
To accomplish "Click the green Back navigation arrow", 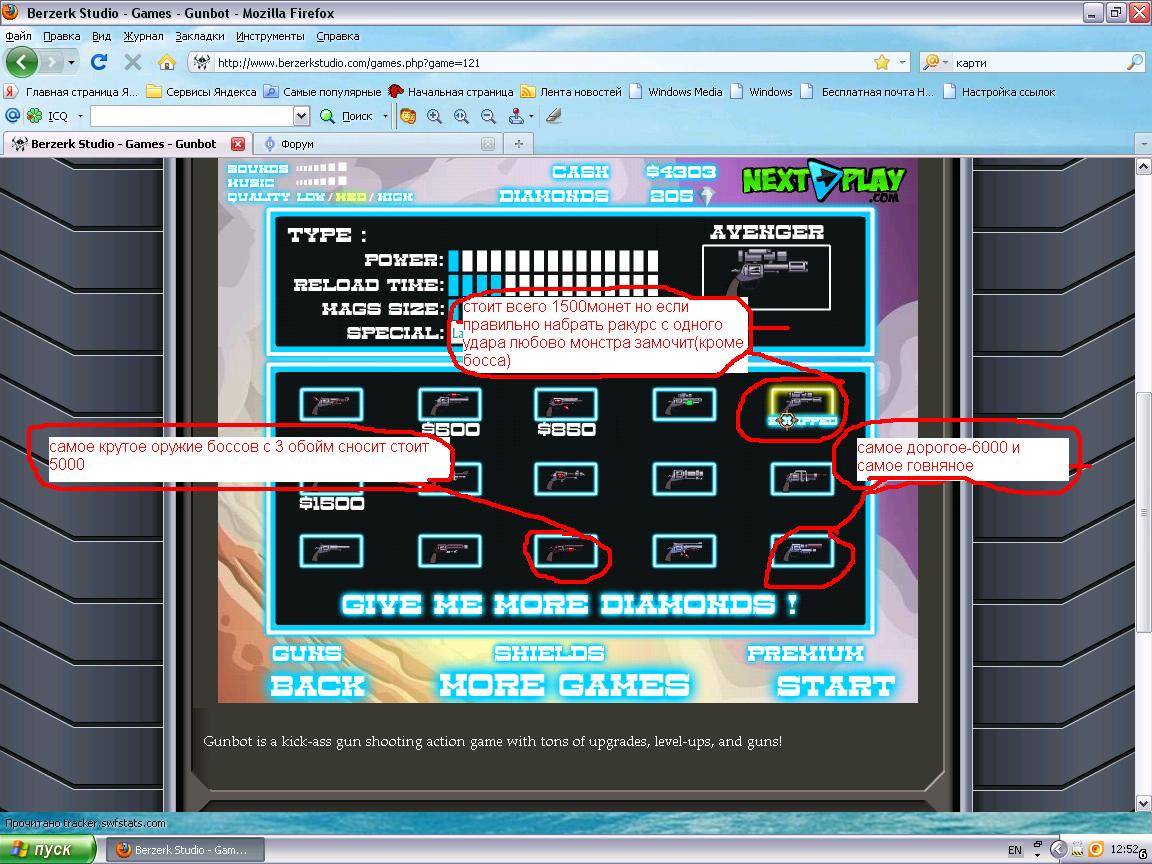I will click(21, 62).
